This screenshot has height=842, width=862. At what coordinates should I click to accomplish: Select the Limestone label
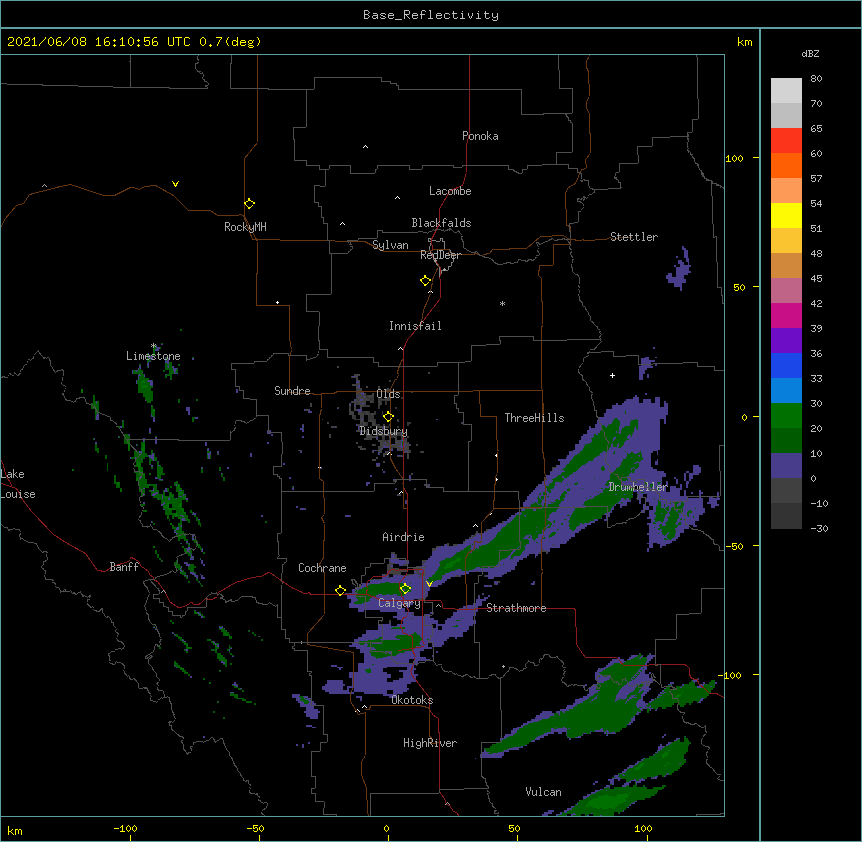coord(153,356)
